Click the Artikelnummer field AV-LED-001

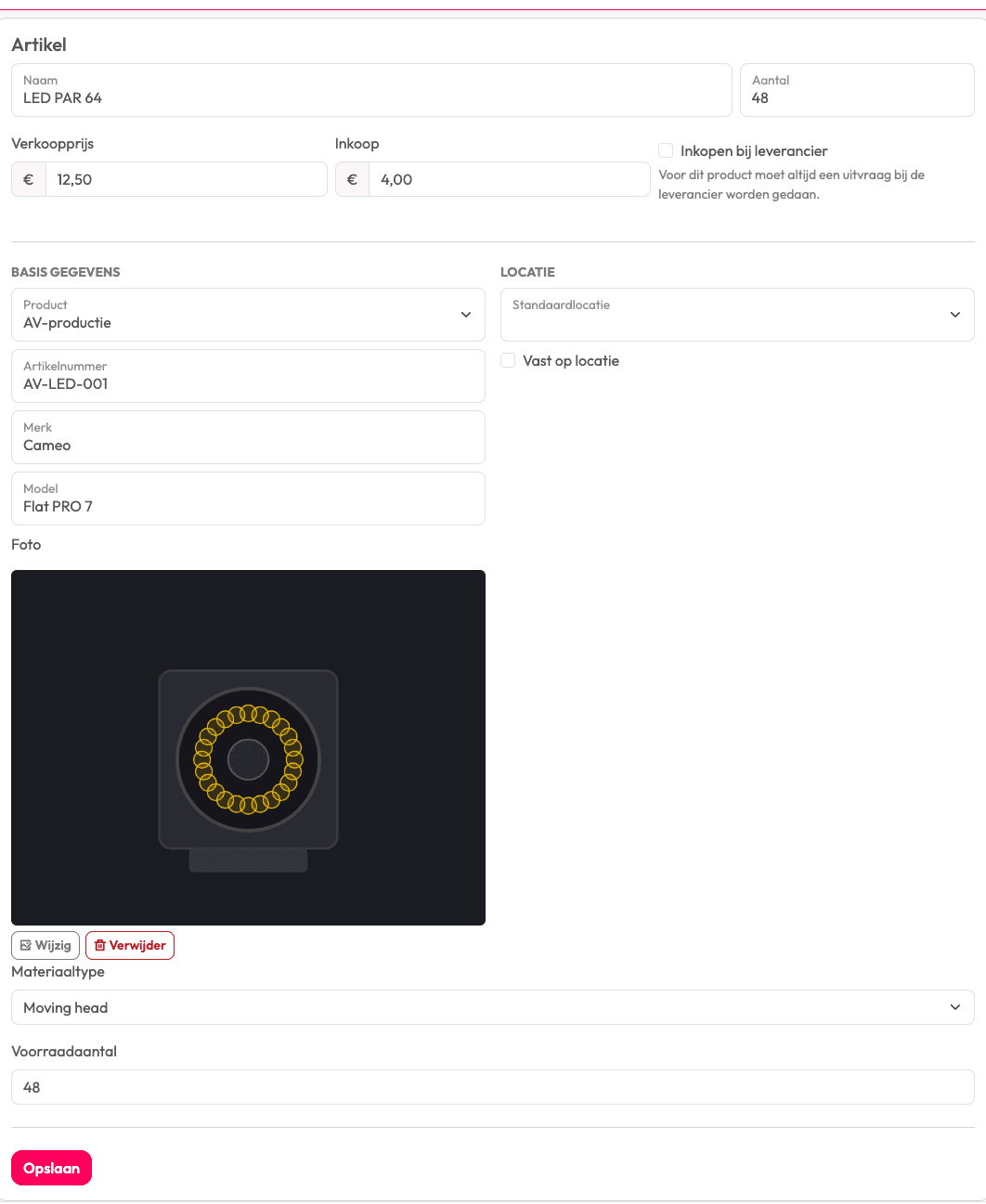pyautogui.click(x=248, y=376)
